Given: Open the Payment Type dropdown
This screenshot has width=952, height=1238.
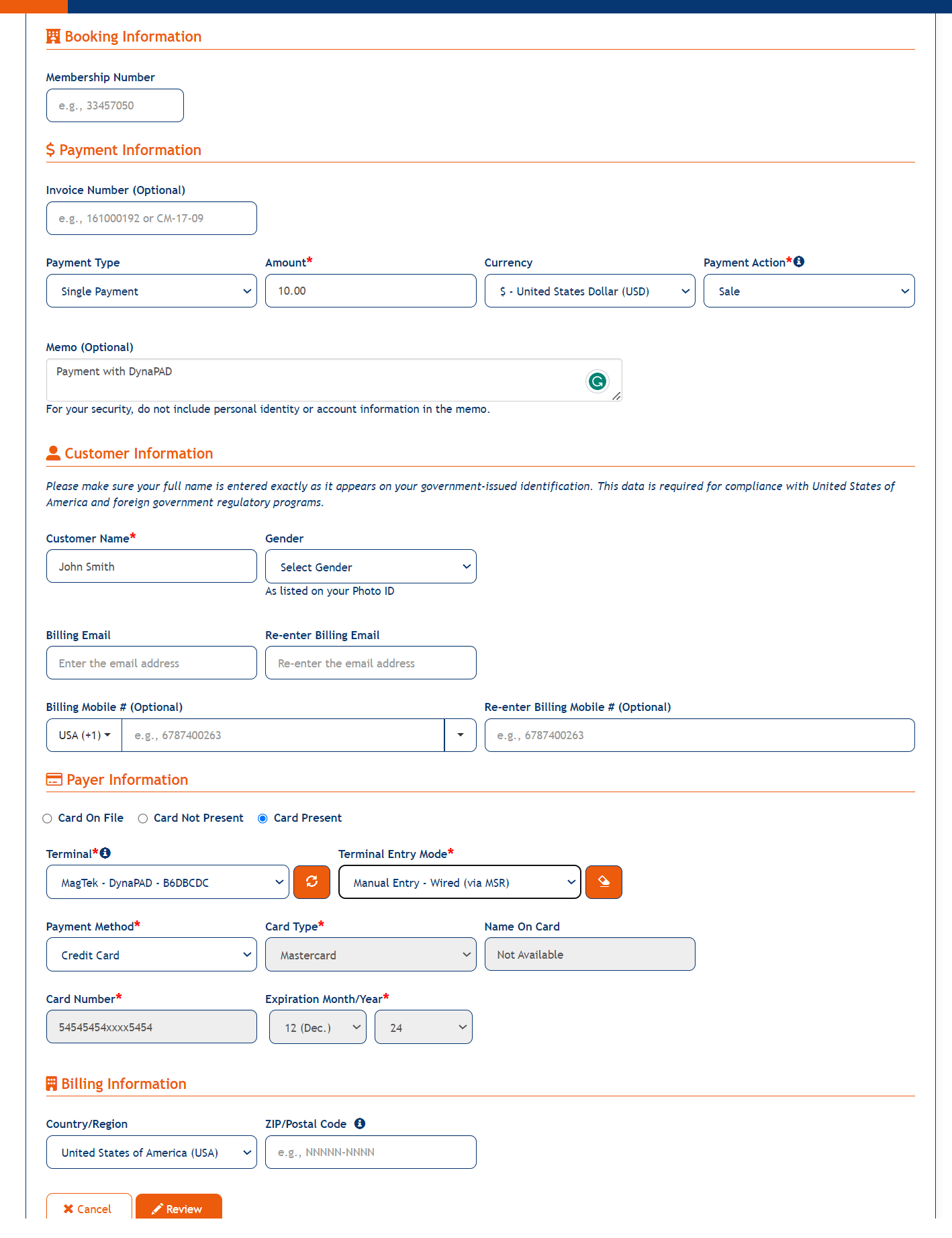Looking at the screenshot, I should (152, 291).
